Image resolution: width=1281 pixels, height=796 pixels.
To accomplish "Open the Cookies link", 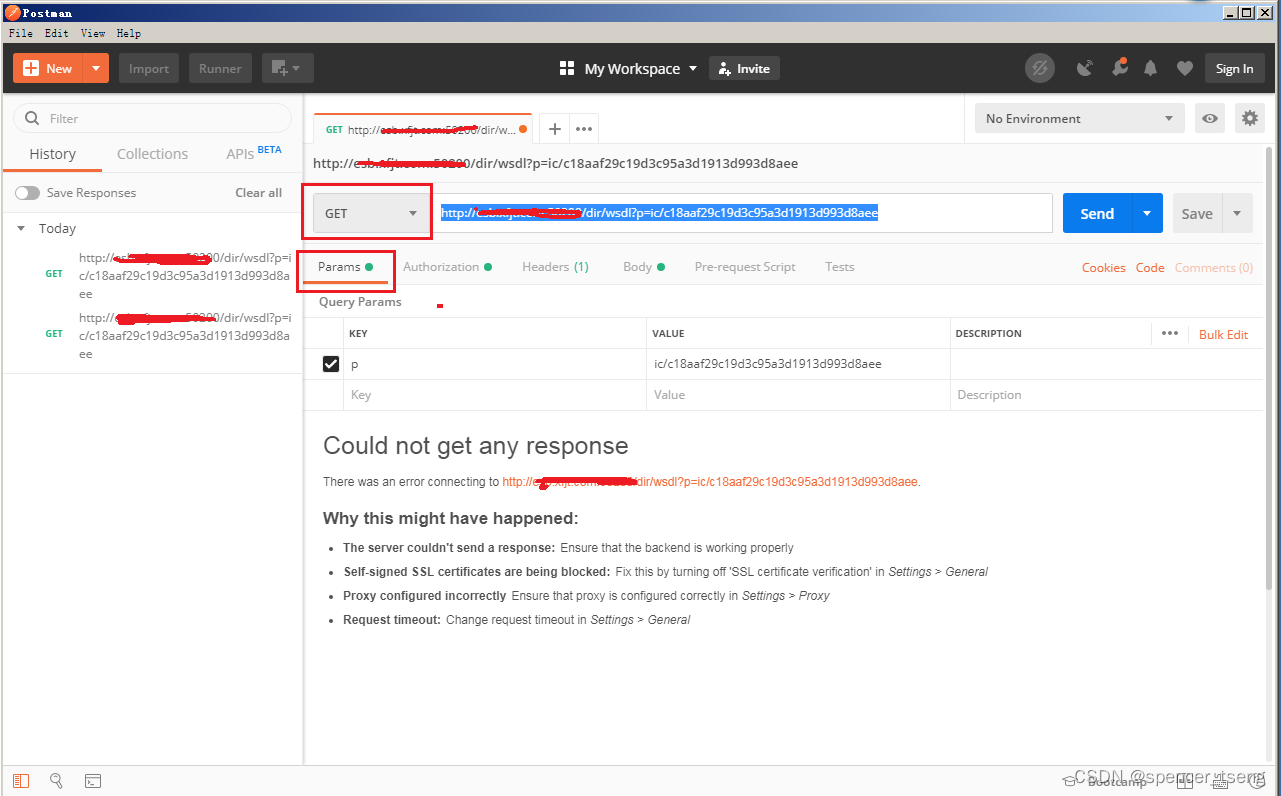I will click(1103, 267).
